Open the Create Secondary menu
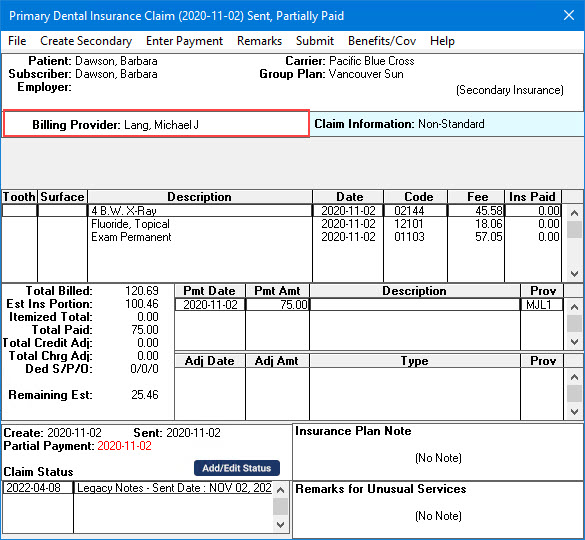The height and width of the screenshot is (540, 585). pos(86,41)
